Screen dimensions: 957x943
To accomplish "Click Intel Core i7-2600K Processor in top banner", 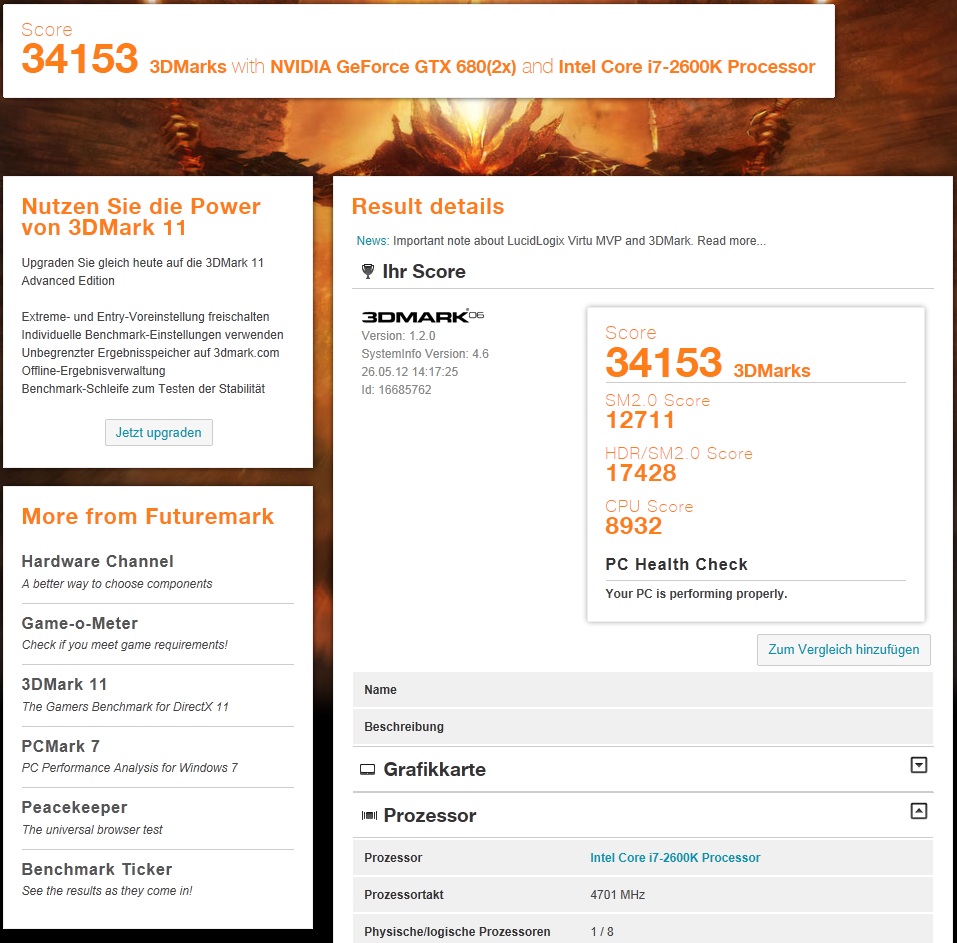I will 687,67.
